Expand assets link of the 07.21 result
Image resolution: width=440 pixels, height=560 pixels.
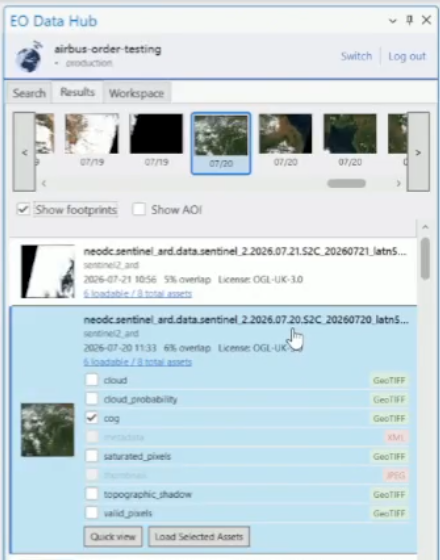[x=138, y=294]
